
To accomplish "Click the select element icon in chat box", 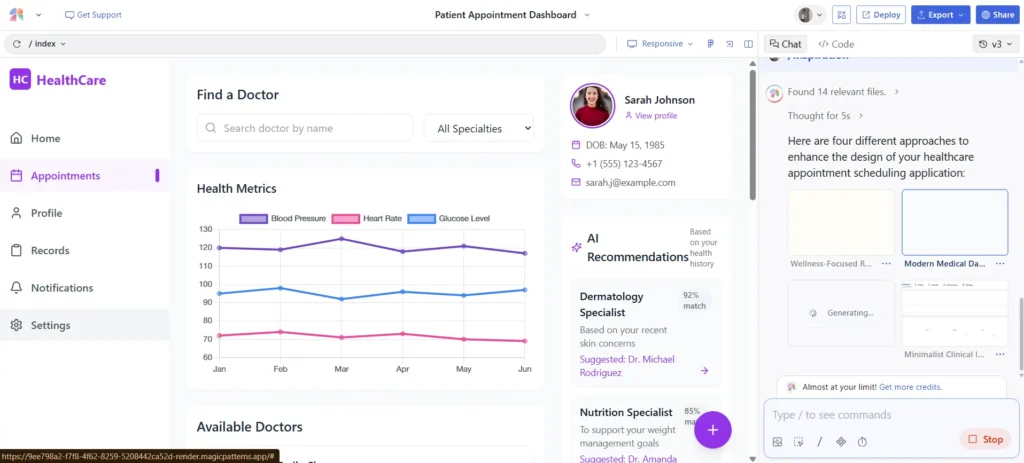I will point(798,441).
